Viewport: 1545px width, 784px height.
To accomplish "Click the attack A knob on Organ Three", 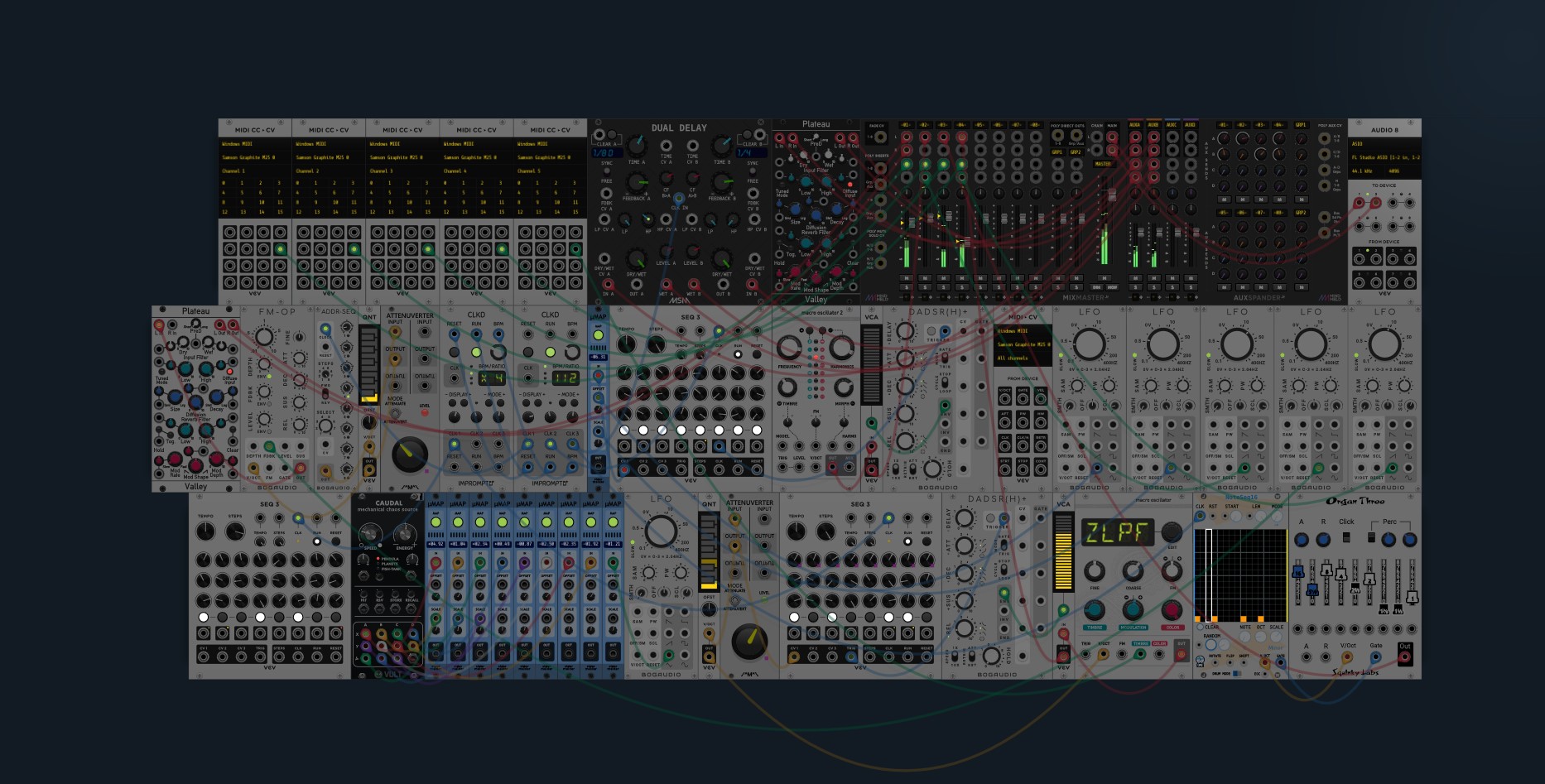I will (x=1301, y=540).
